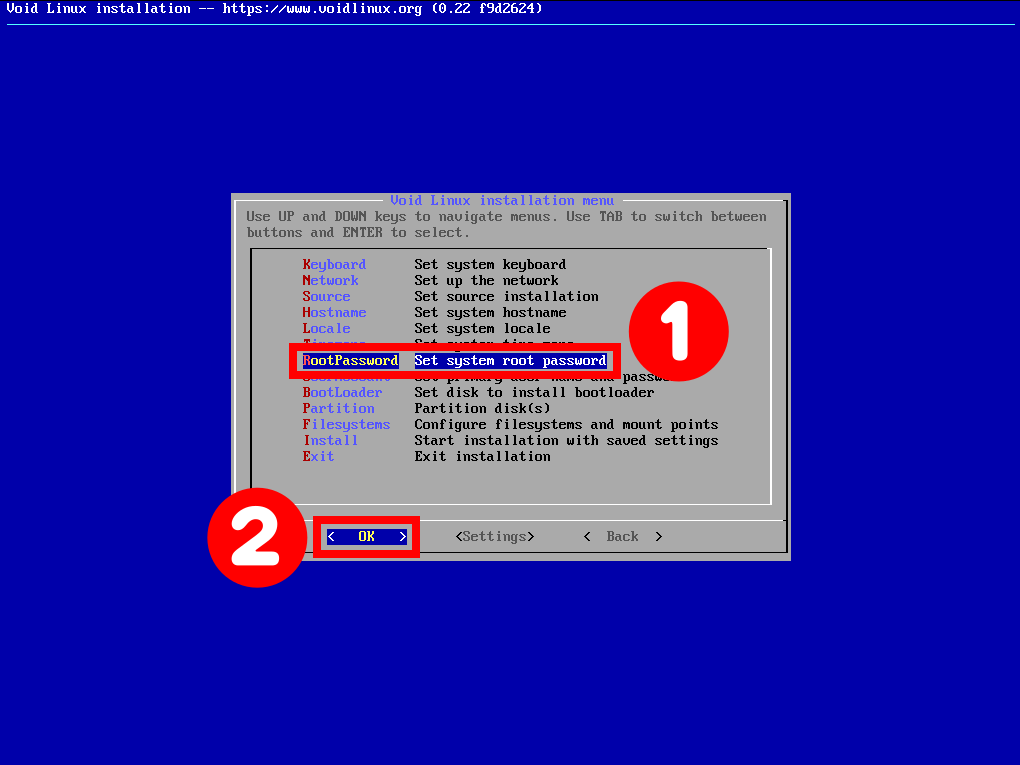Click 'Partition disk(s)' description
1020x765 pixels.
coord(482,409)
